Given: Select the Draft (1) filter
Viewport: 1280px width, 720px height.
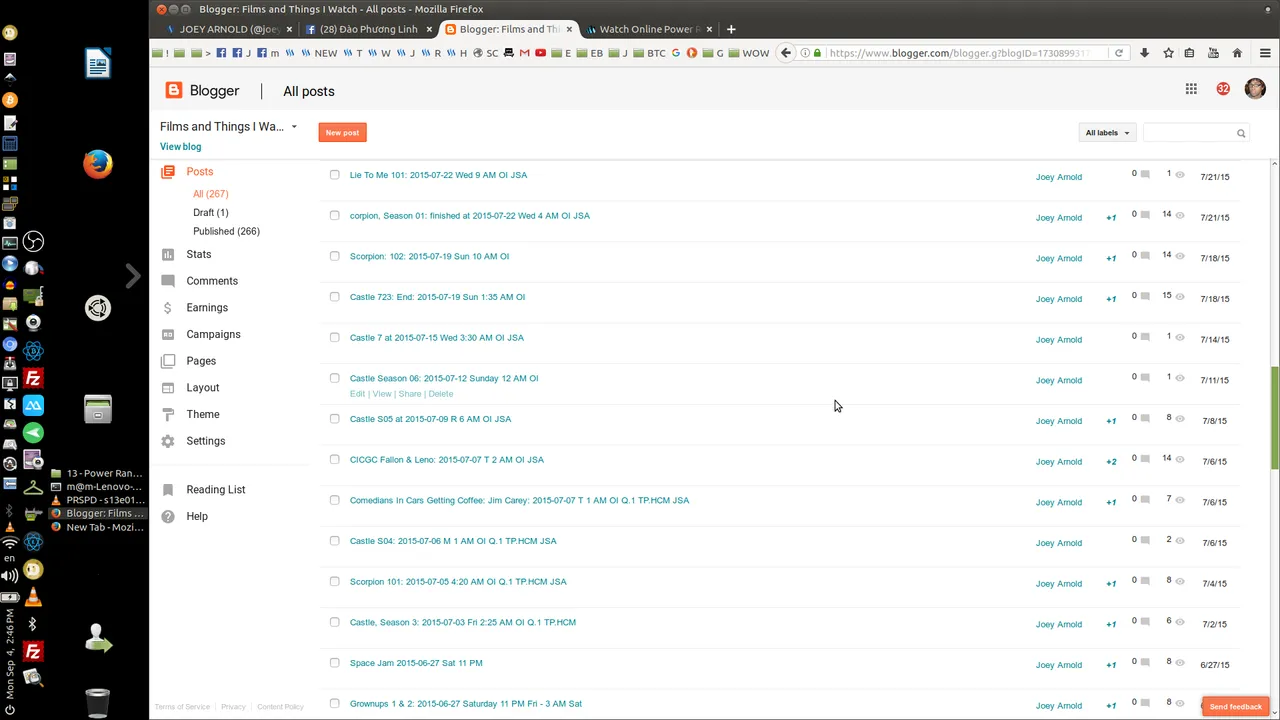Looking at the screenshot, I should (211, 213).
